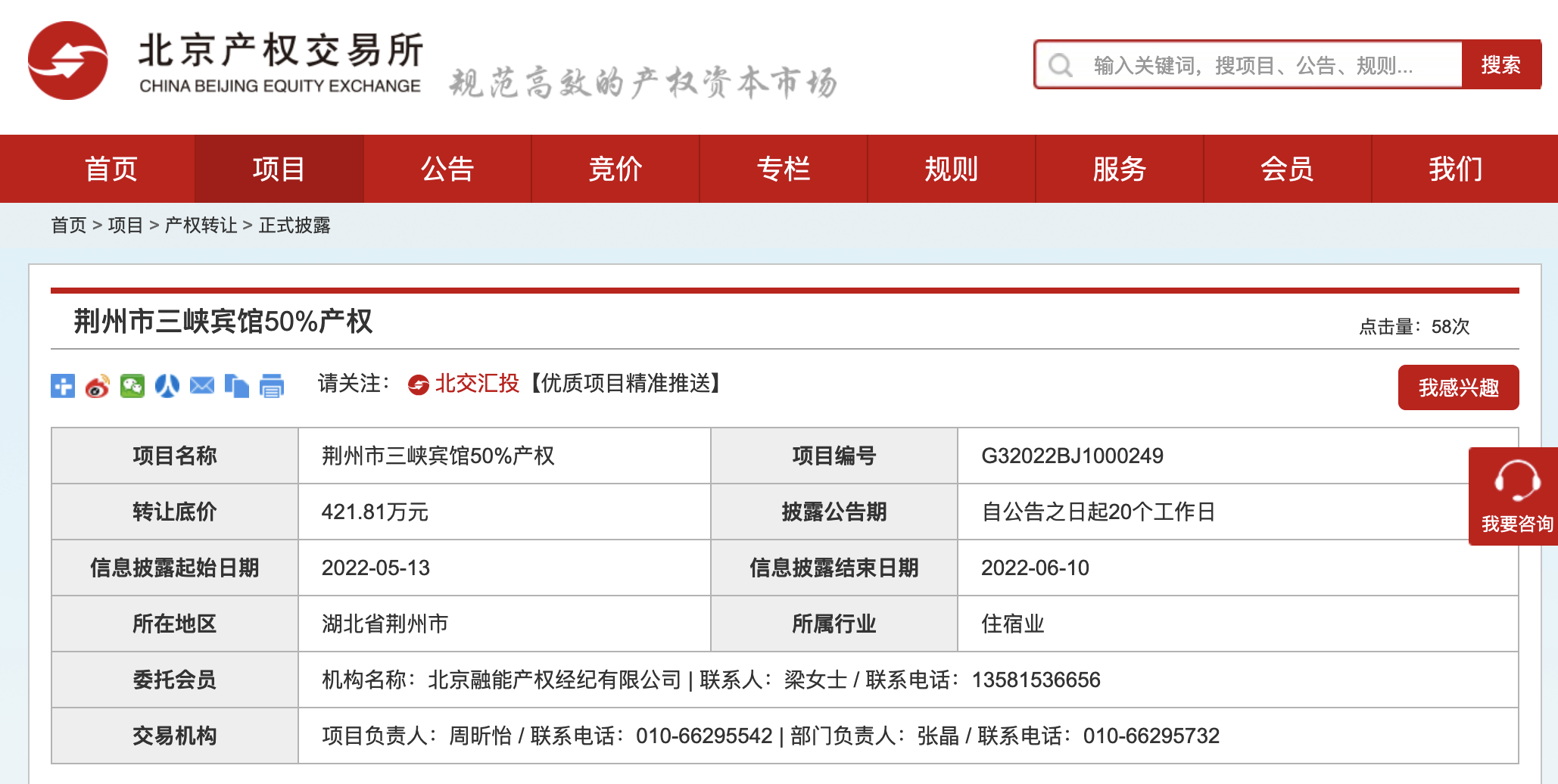The height and width of the screenshot is (784, 1558).
Task: Share the listing via the Weibo icon
Action: pyautogui.click(x=98, y=386)
